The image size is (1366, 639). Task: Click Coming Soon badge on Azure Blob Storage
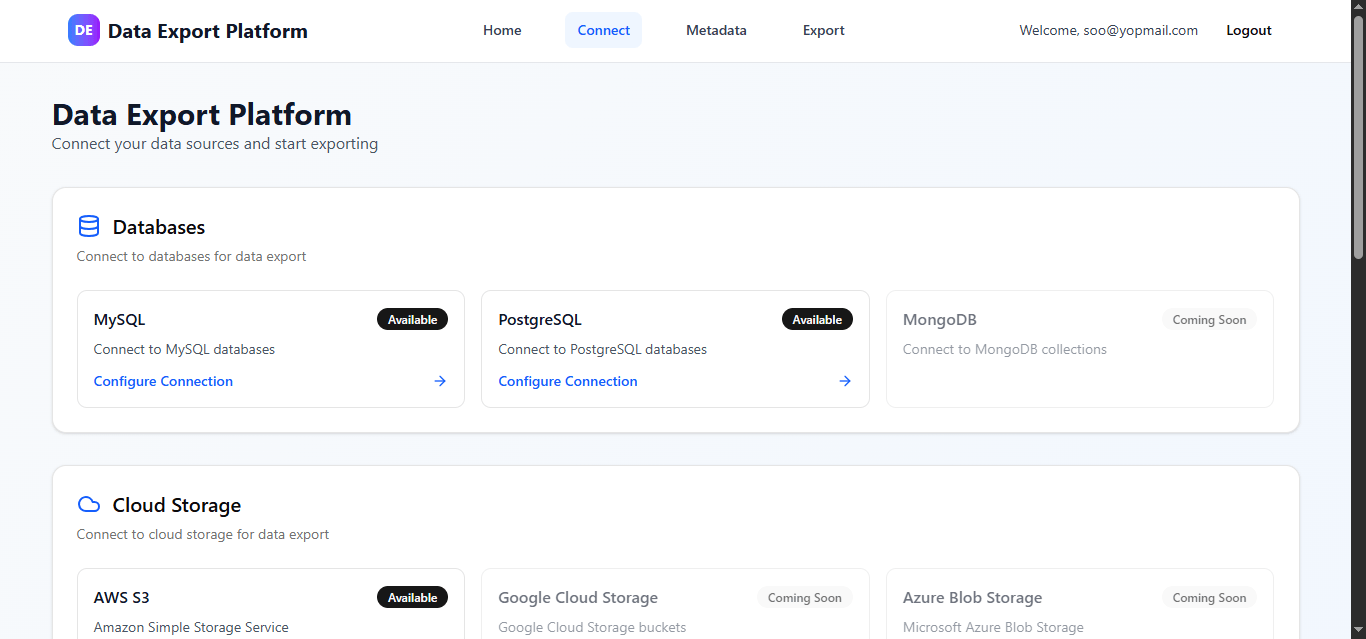click(1209, 598)
